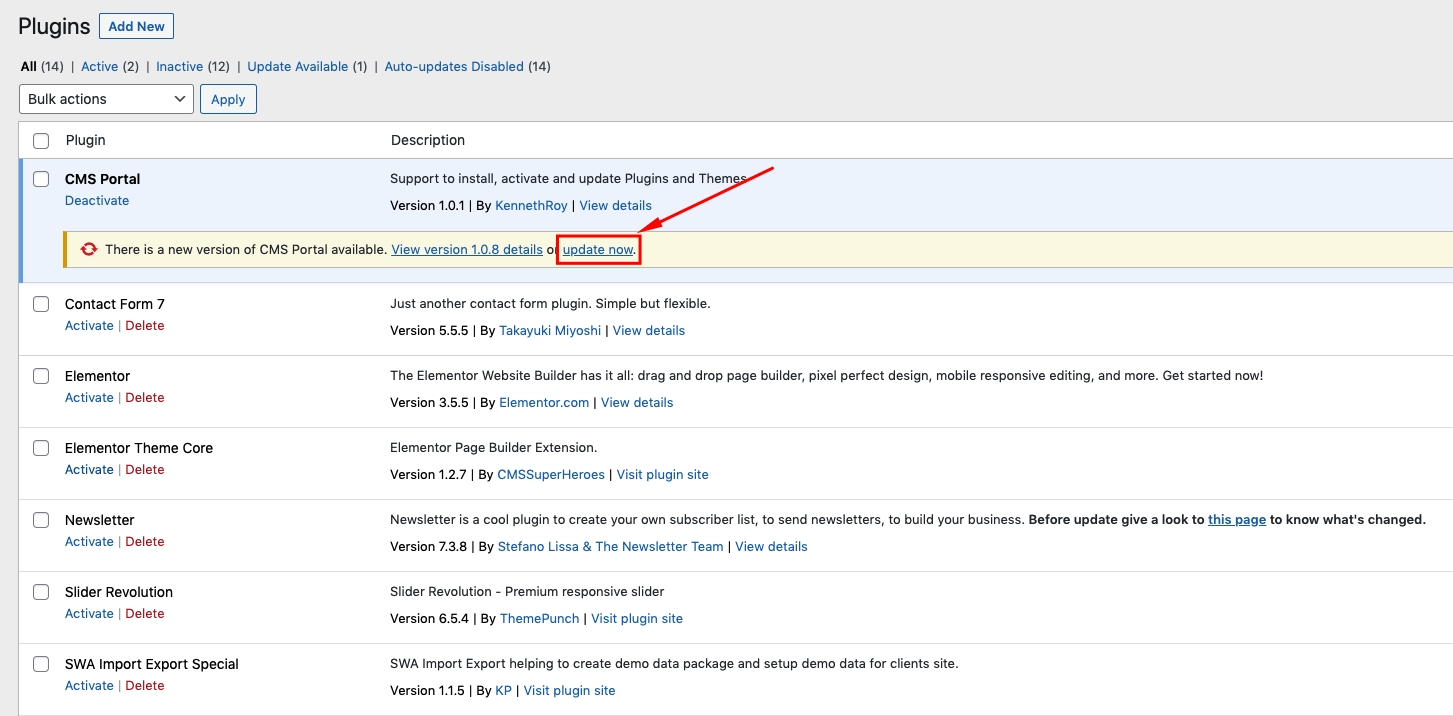Visit plugin site for Slider Revolution
Viewport: 1453px width, 716px height.
tap(637, 619)
